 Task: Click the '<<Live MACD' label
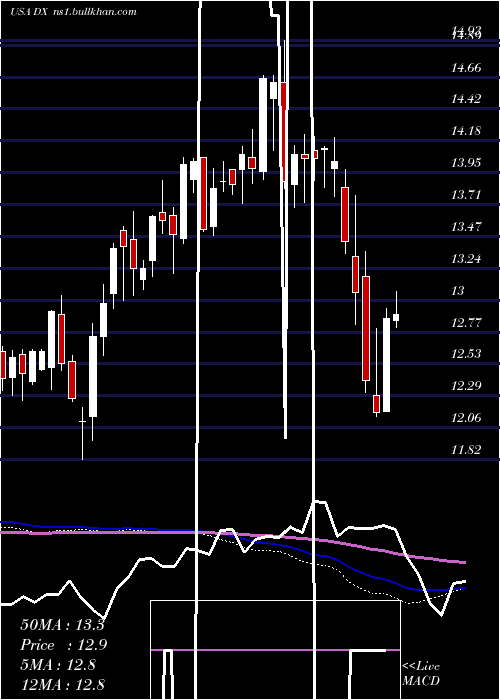tap(421, 673)
